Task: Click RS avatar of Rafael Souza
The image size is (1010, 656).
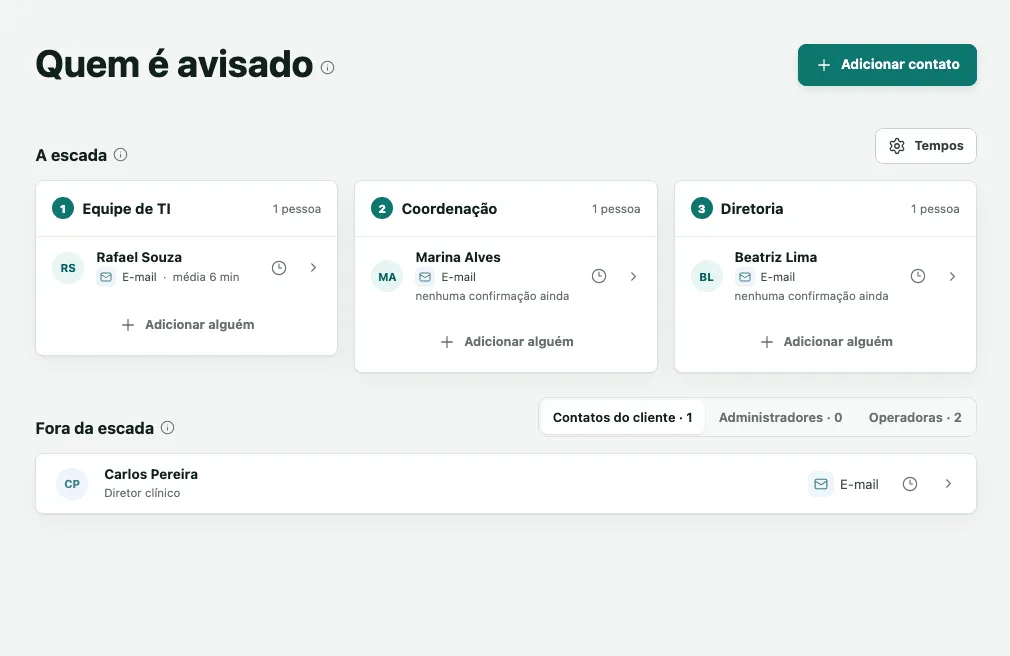Action: (x=68, y=268)
